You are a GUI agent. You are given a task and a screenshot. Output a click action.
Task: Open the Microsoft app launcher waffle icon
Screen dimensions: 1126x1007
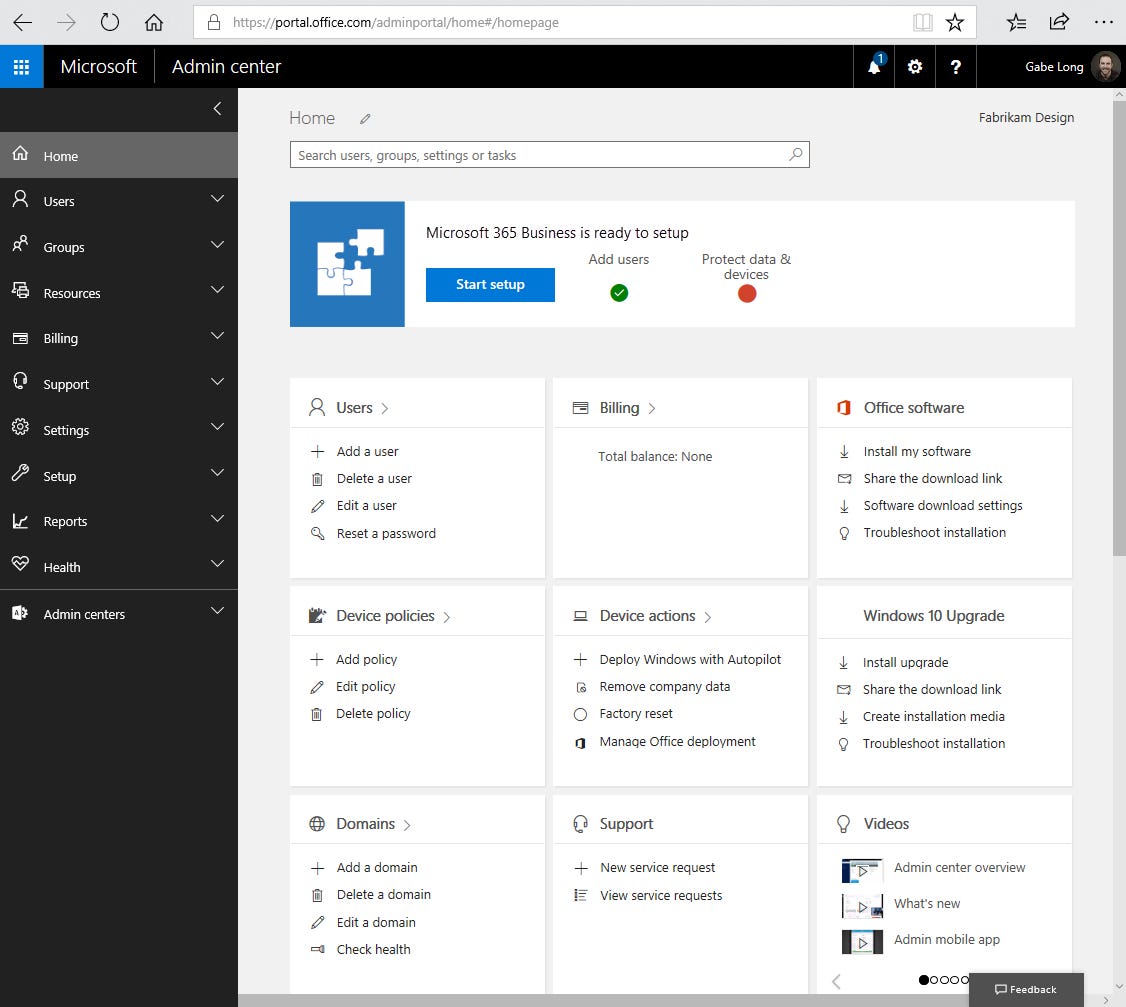[x=22, y=66]
